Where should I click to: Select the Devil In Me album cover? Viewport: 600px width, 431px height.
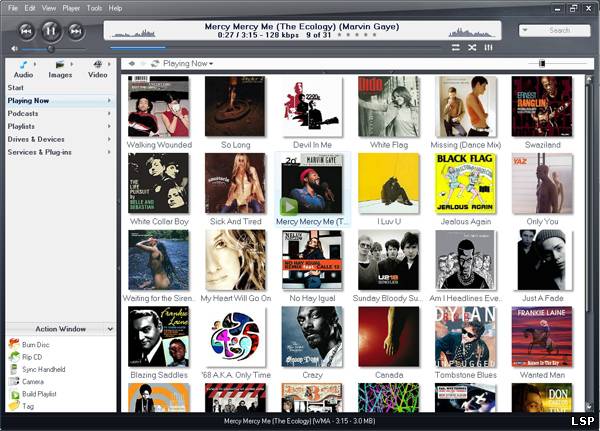point(312,106)
